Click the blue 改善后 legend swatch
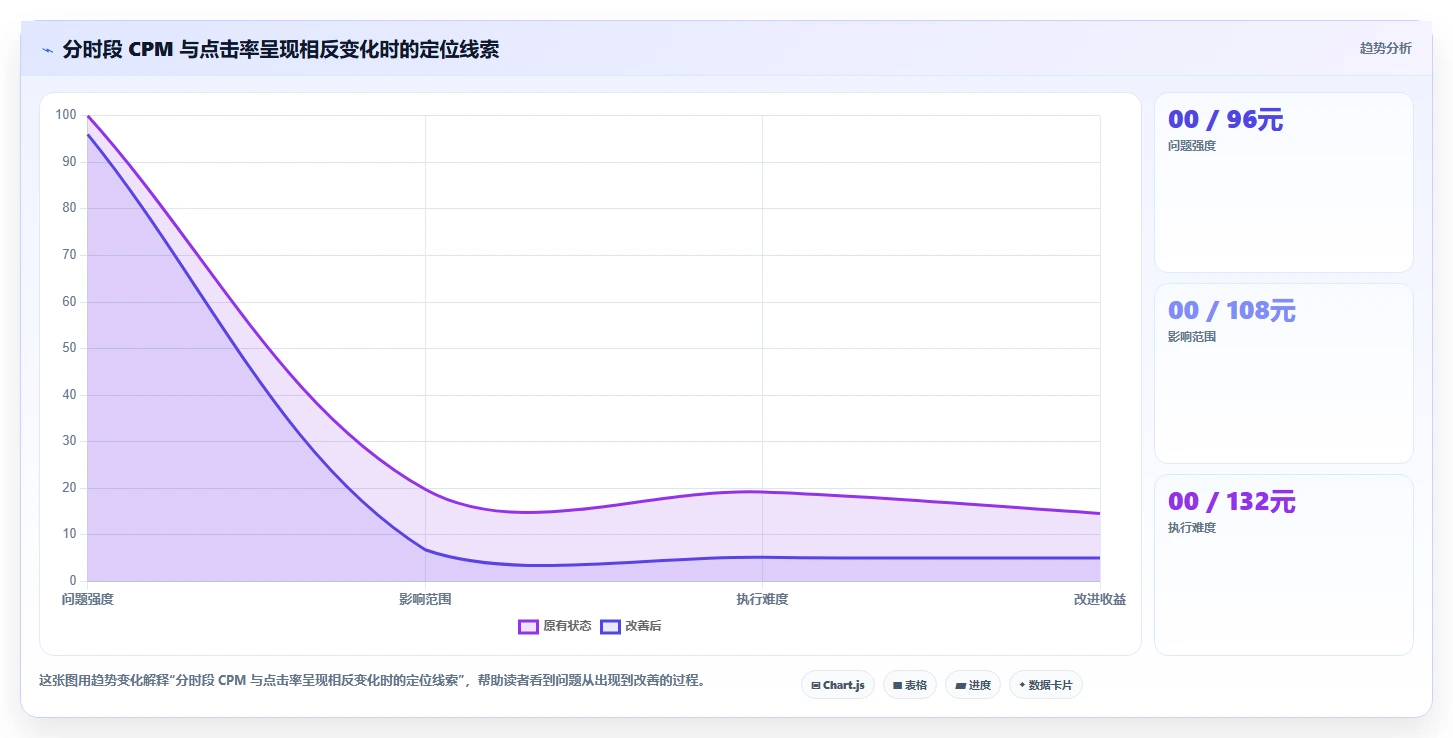The image size is (1453, 738). tap(610, 626)
